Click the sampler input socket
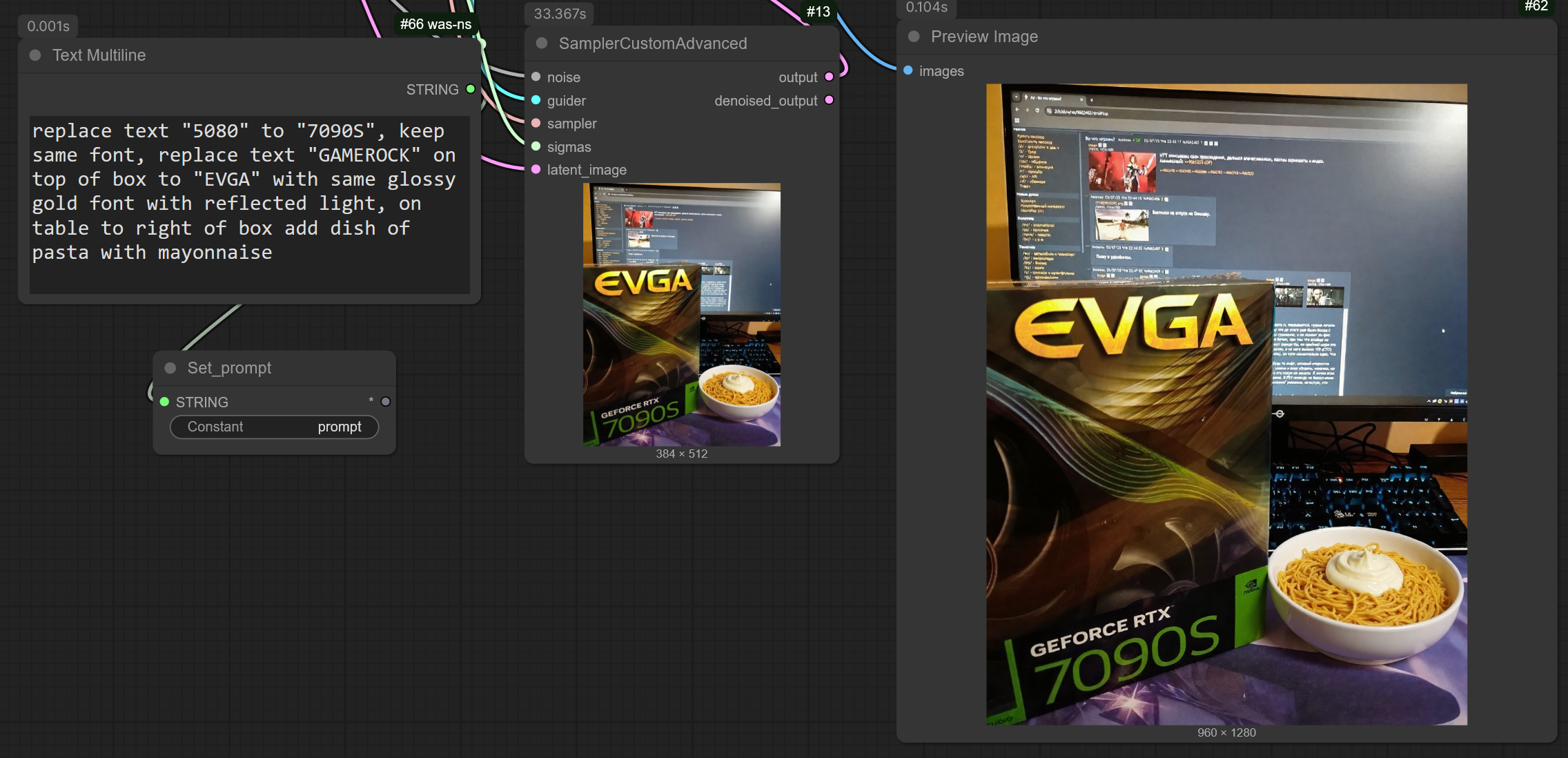 [x=536, y=123]
